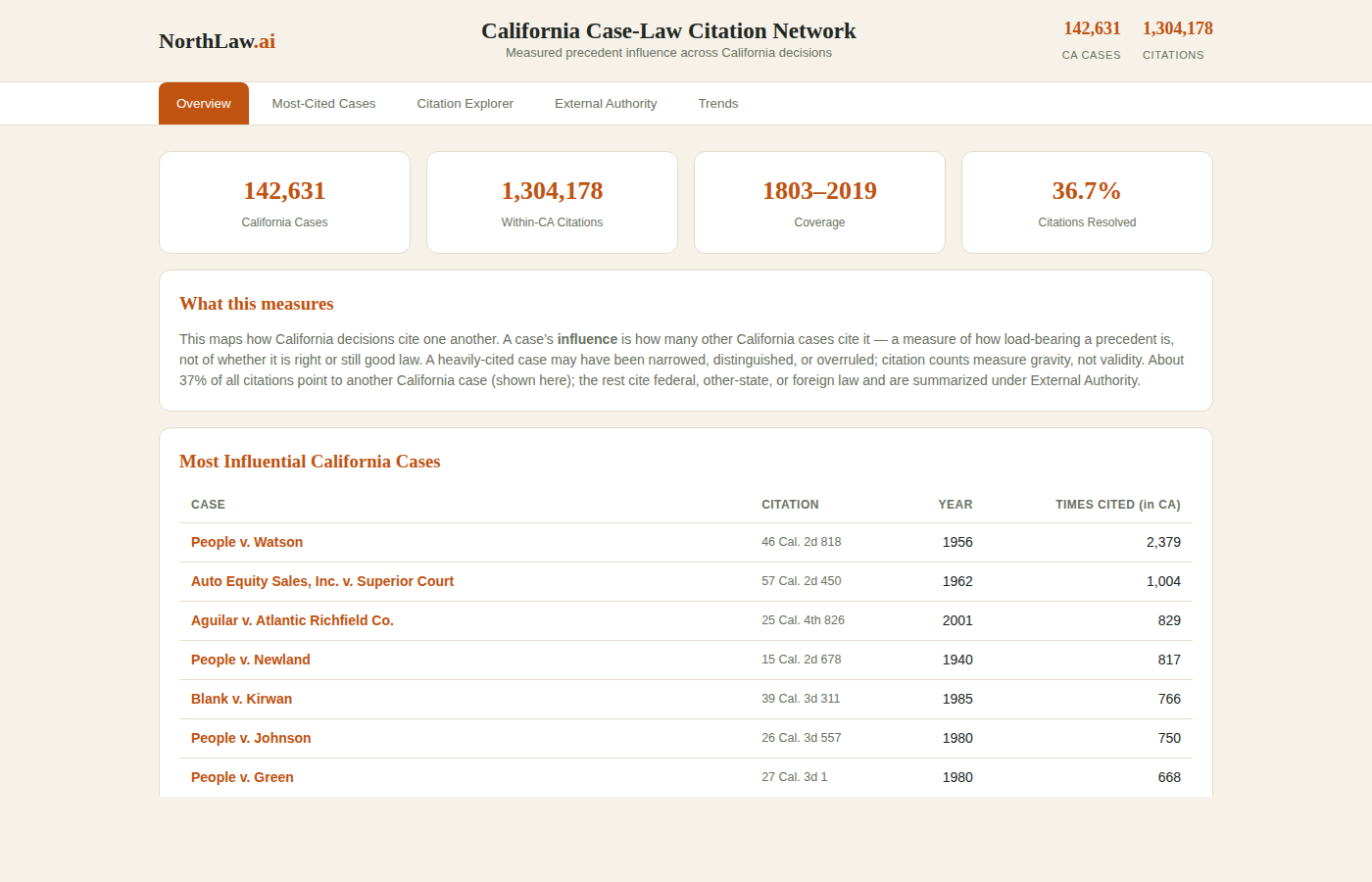This screenshot has height=882, width=1372.
Task: Select citation 39 Cal. 3d 311
Action: 801,699
